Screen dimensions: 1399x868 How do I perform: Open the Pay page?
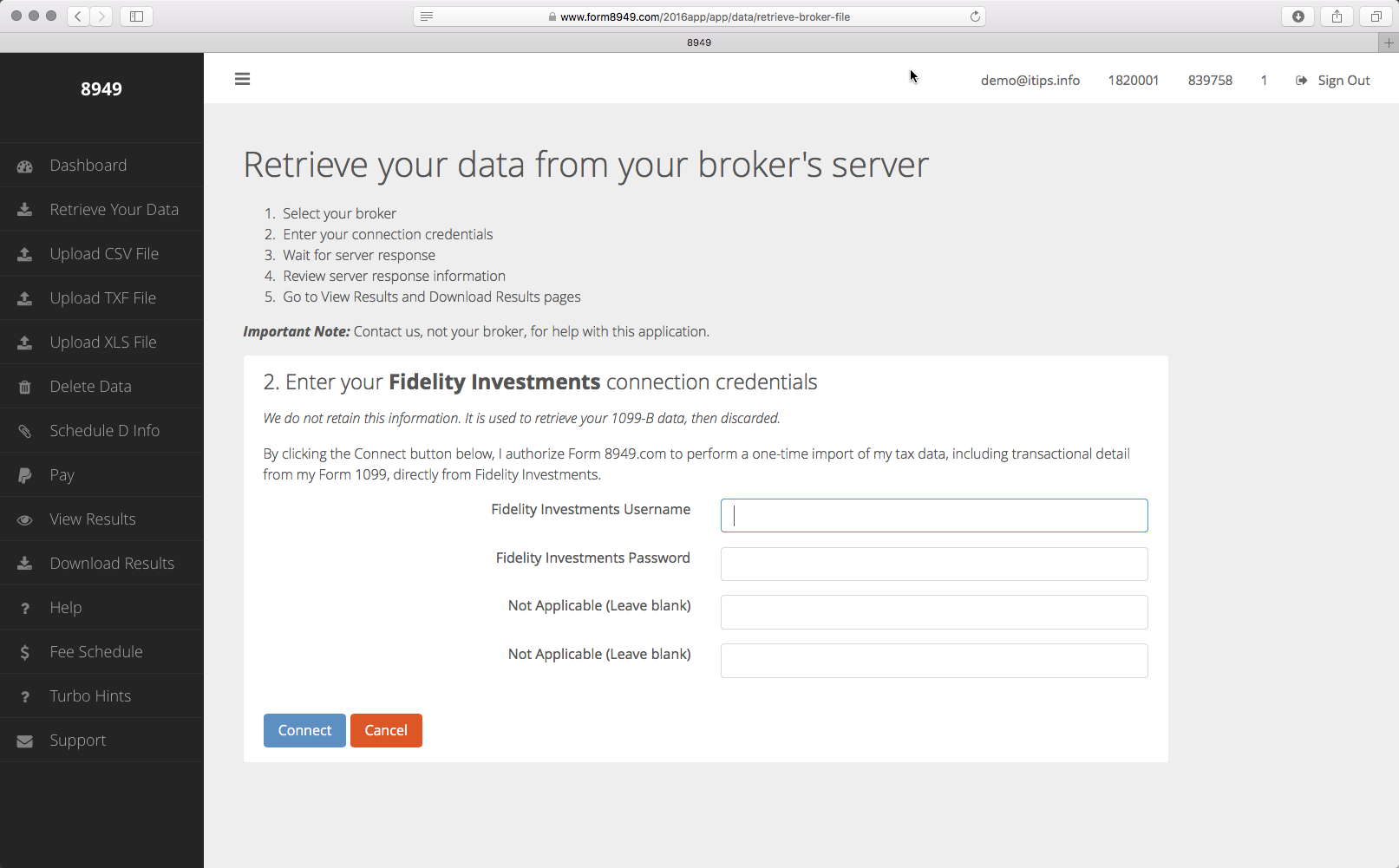101,475
